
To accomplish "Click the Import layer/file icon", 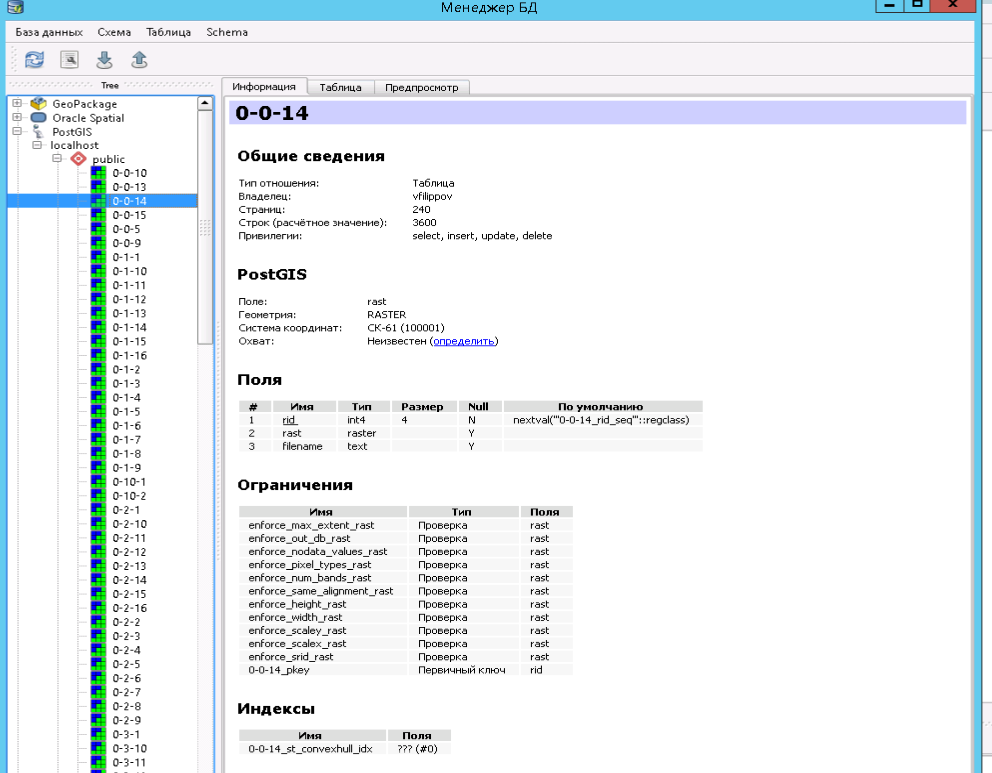I will coord(104,60).
